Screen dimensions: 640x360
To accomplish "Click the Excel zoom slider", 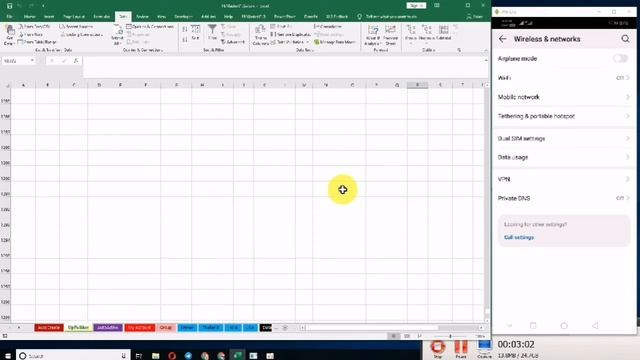I will [451, 336].
